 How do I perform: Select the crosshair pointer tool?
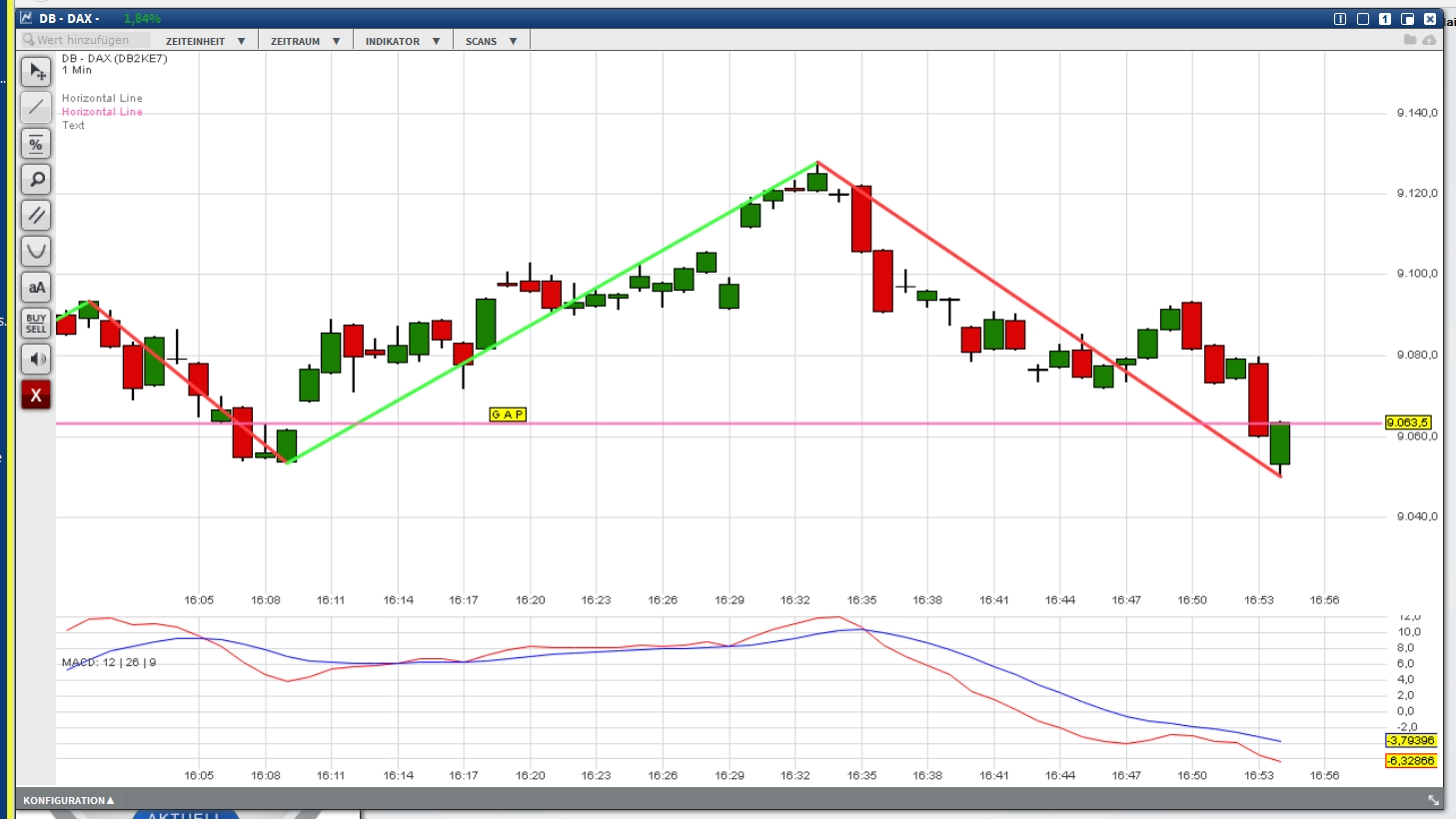36,71
